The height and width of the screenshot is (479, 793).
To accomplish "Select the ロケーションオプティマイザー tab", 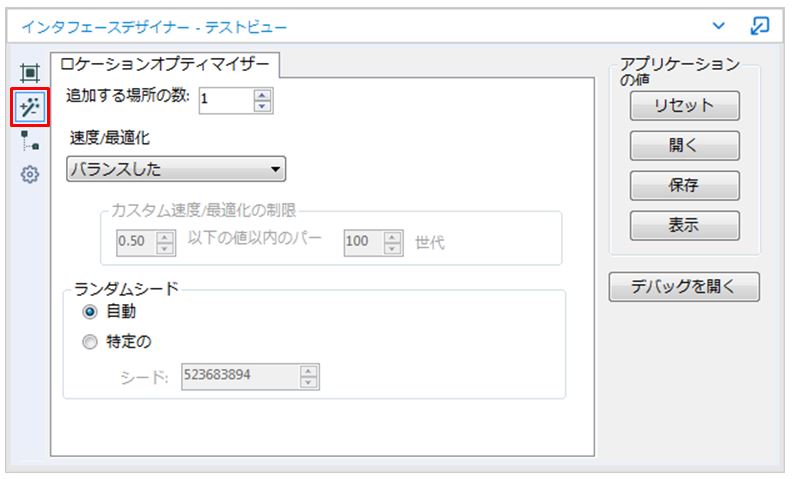I will [164, 65].
